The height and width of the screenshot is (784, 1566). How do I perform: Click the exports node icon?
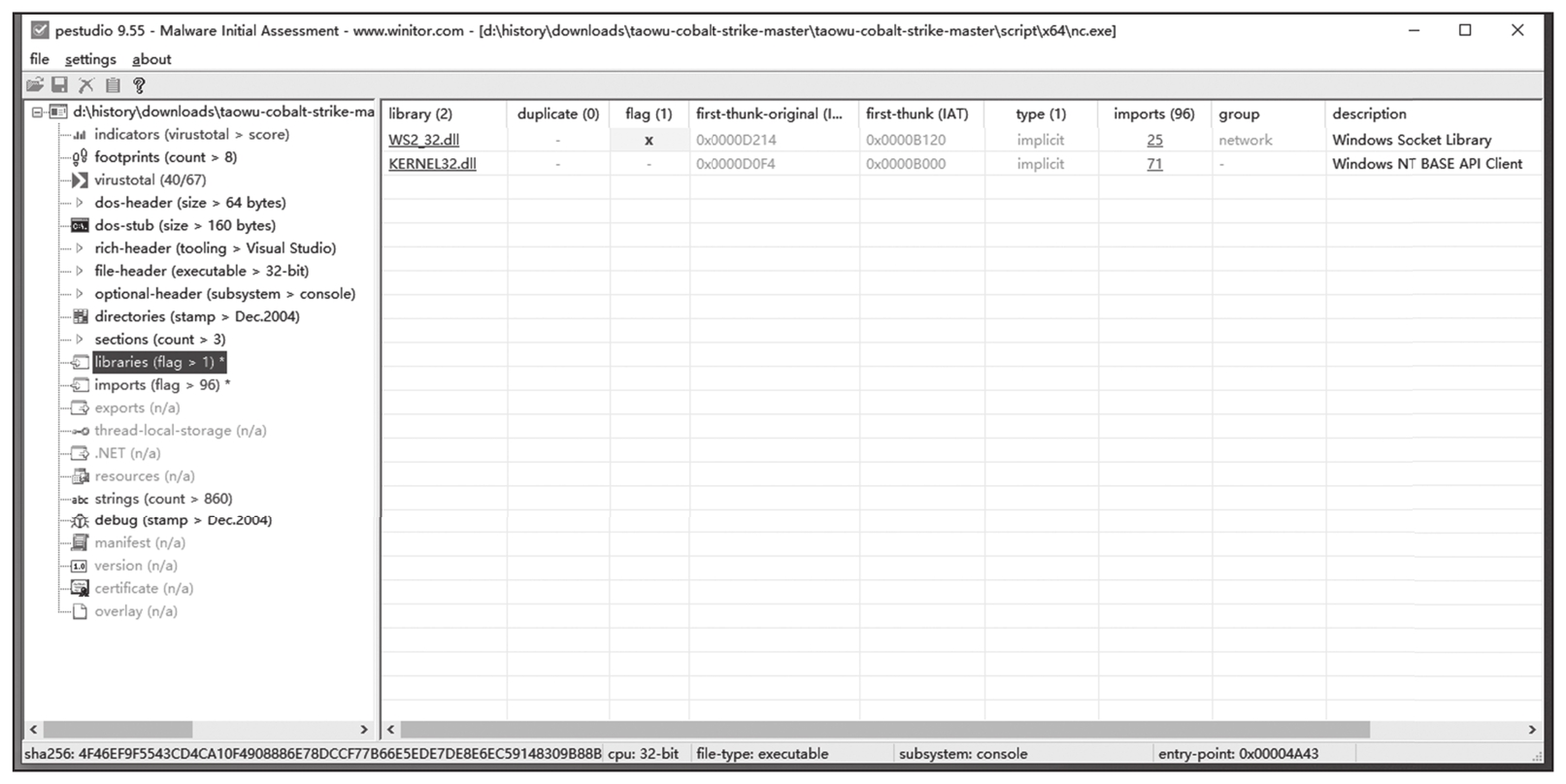pyautogui.click(x=80, y=408)
